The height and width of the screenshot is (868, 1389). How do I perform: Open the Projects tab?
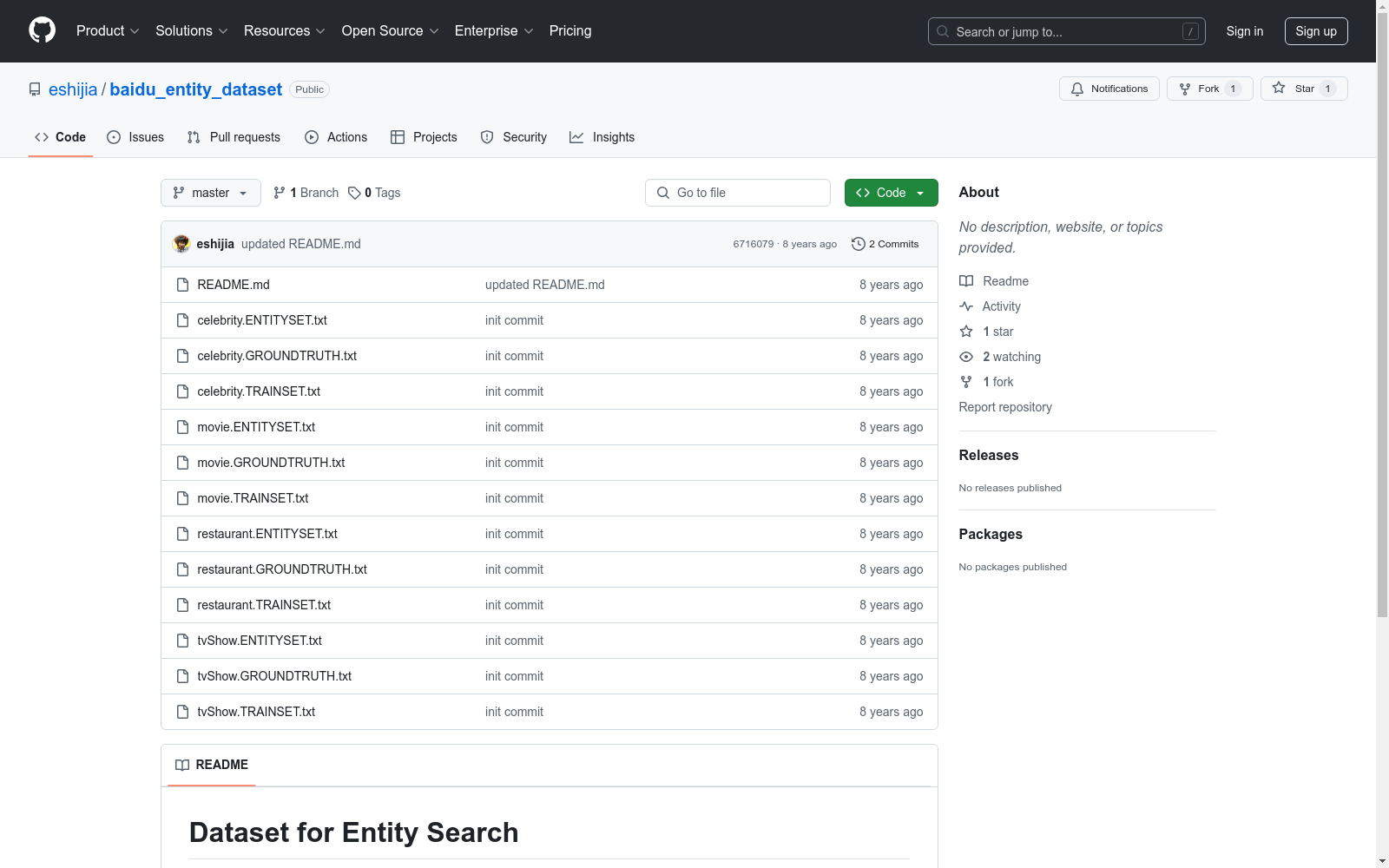pyautogui.click(x=424, y=137)
